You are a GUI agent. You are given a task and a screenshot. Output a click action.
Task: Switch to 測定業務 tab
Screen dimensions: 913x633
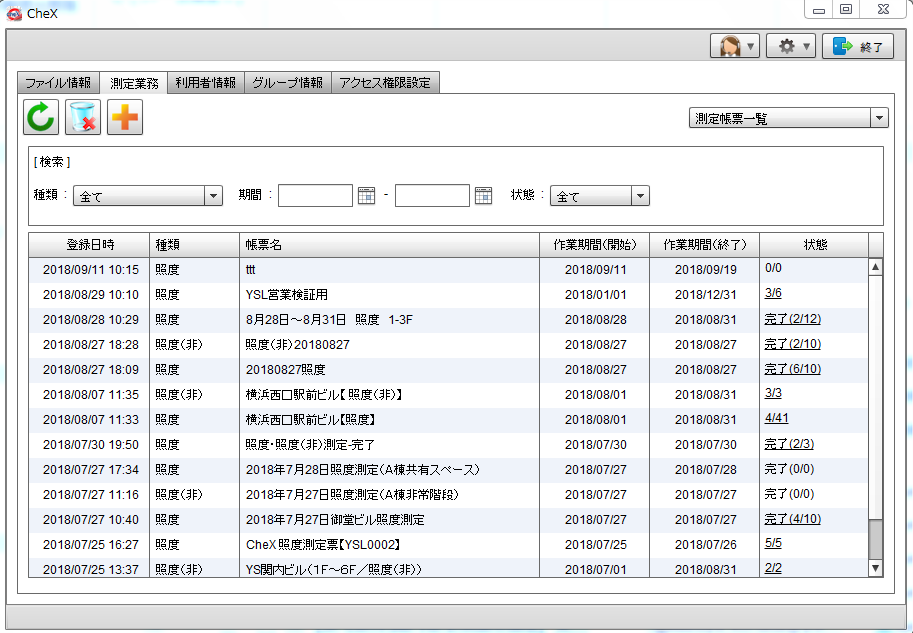coord(134,83)
